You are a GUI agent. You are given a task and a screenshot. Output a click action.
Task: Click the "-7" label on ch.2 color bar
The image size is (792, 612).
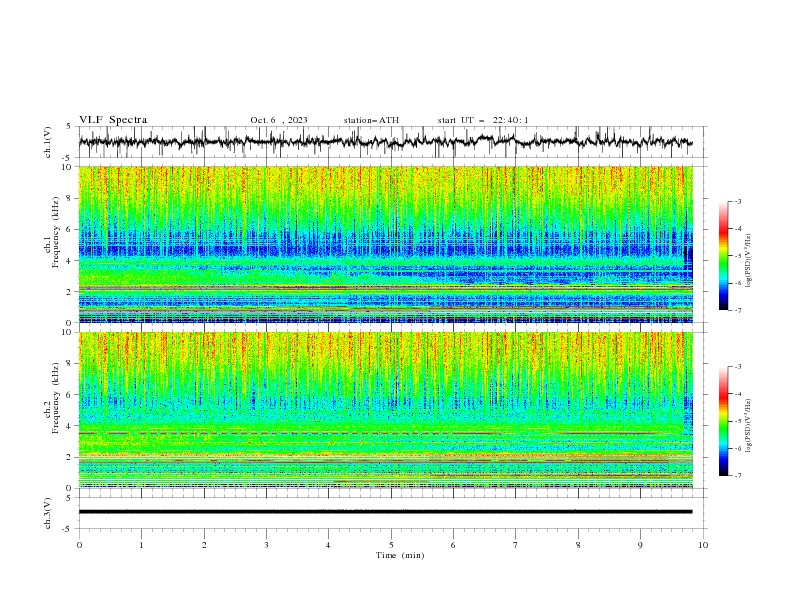(x=737, y=476)
